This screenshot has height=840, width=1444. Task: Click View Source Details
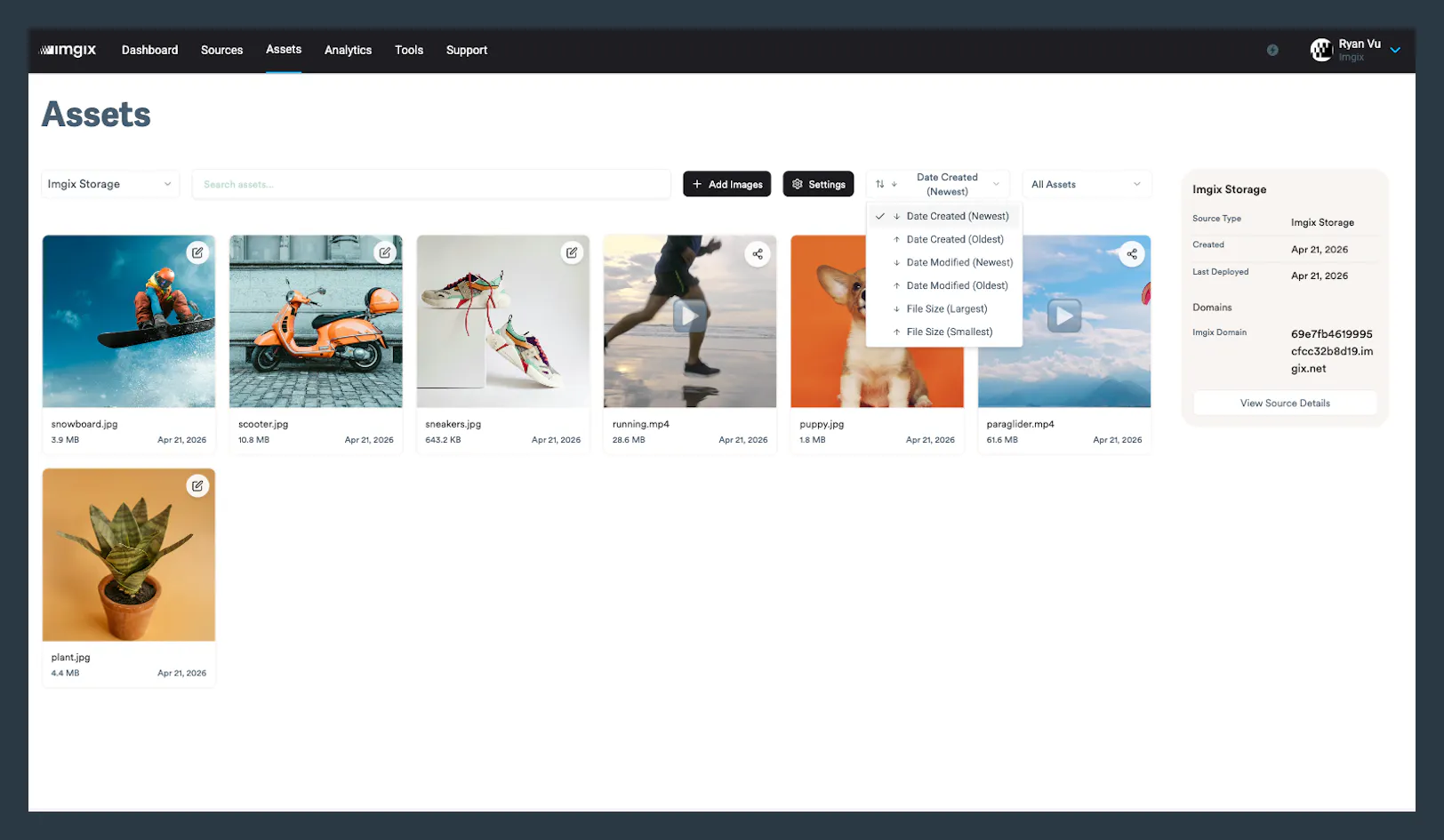coord(1284,402)
